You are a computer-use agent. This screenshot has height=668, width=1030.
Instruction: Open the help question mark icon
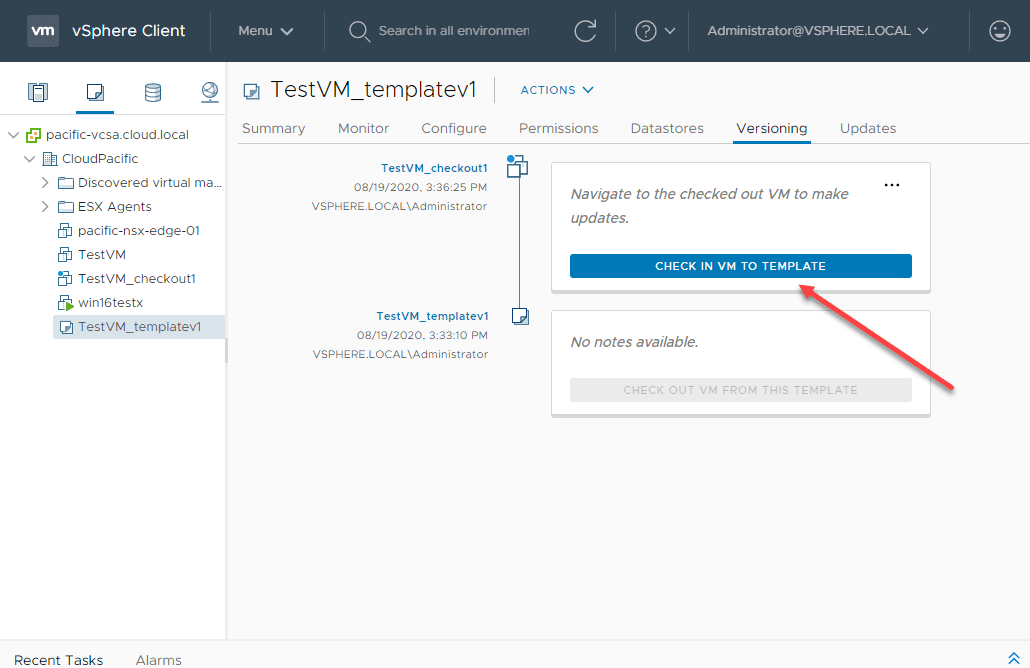[646, 31]
